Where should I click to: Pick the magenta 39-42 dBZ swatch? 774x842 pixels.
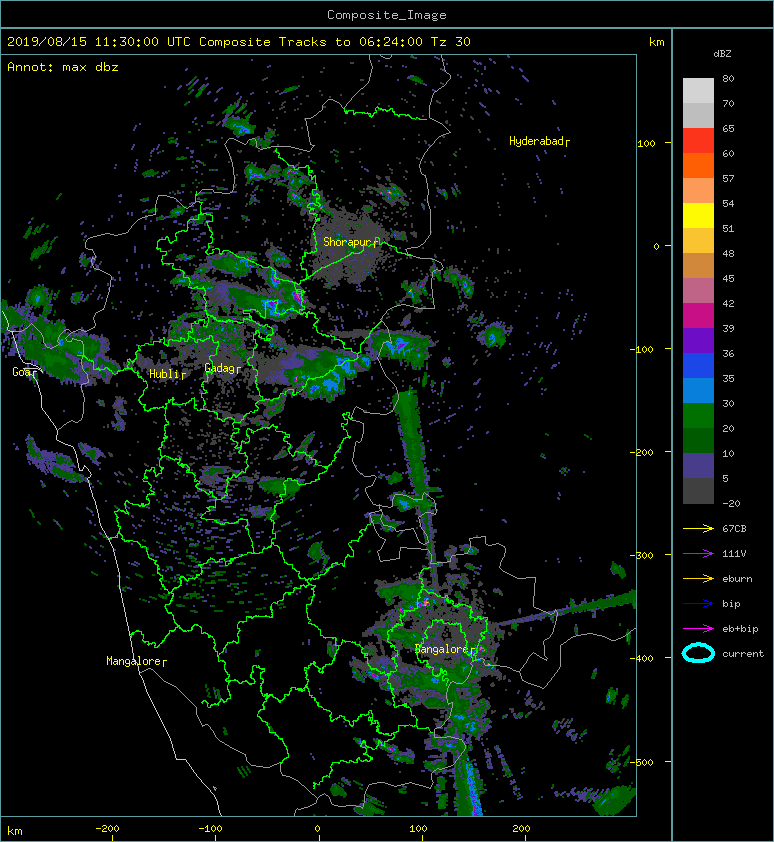pos(698,315)
